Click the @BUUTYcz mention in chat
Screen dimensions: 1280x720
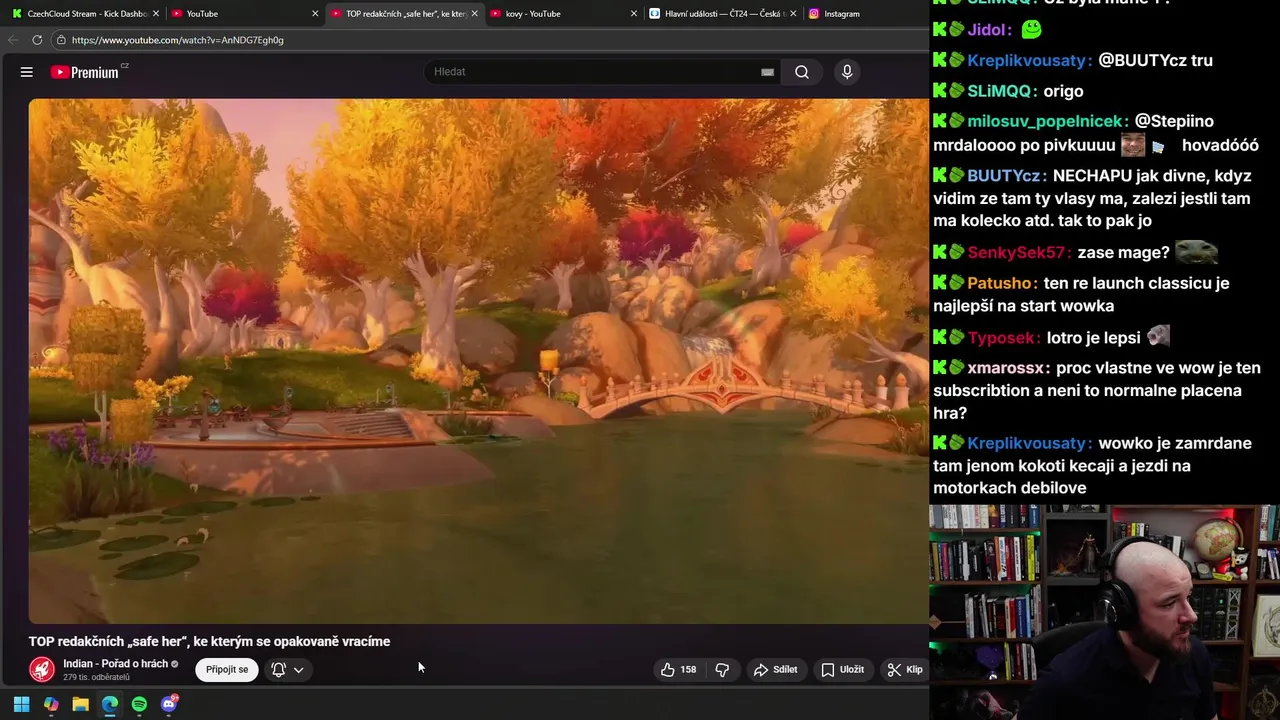click(1140, 61)
